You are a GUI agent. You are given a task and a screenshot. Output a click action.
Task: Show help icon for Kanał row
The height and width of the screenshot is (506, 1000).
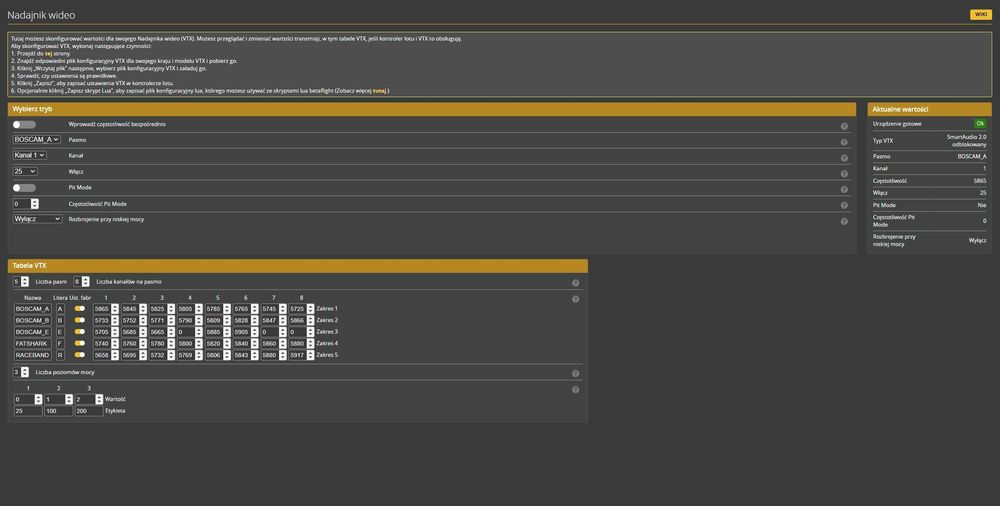(x=844, y=158)
